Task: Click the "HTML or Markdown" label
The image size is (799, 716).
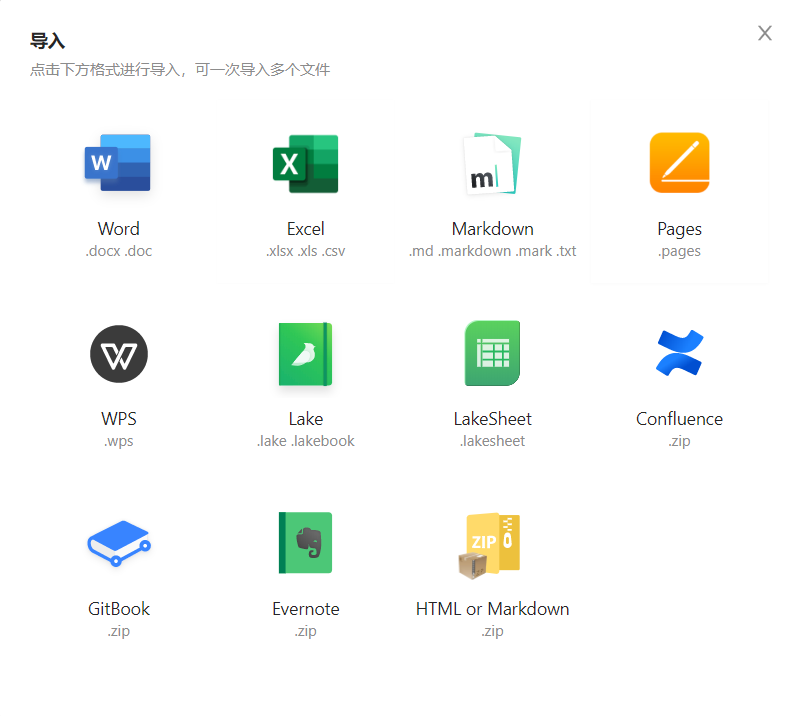Action: click(x=492, y=609)
